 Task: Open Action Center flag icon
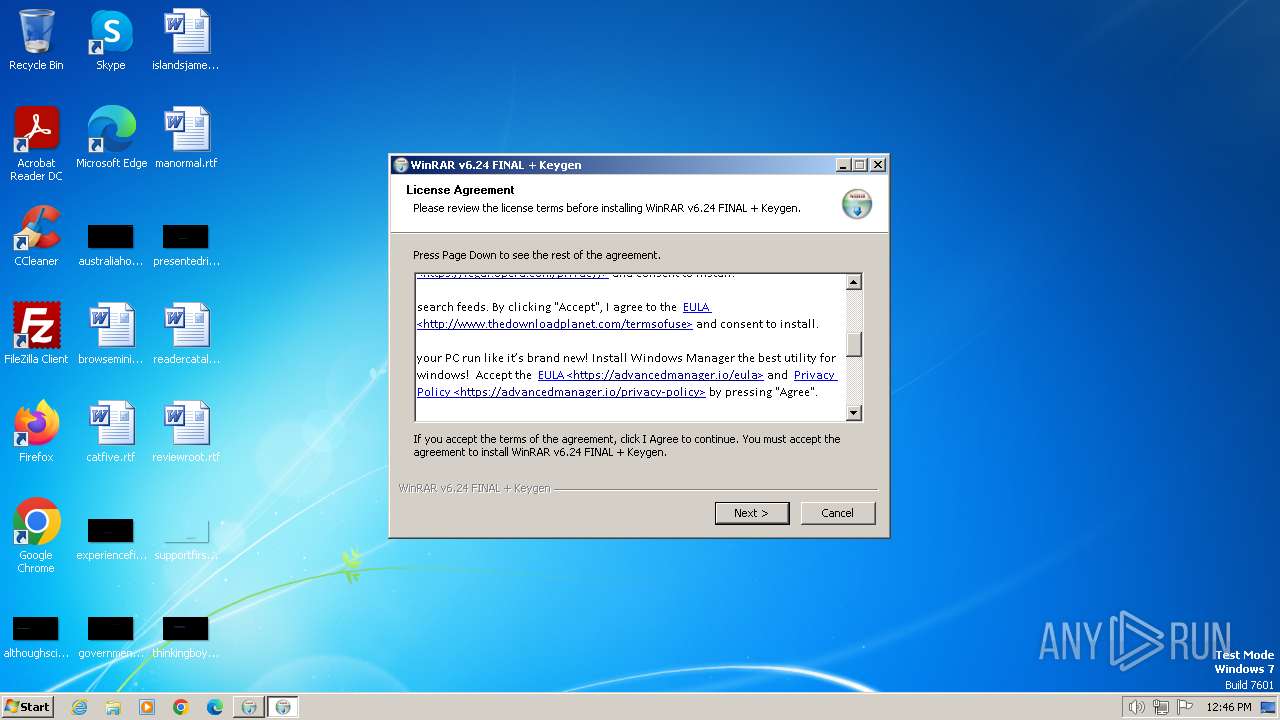(1185, 707)
